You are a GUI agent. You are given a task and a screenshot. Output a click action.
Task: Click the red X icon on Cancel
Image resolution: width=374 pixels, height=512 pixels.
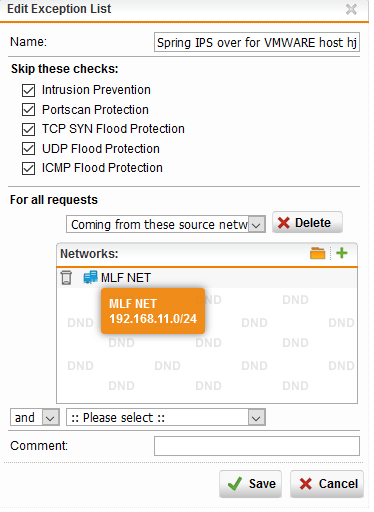pyautogui.click(x=305, y=484)
